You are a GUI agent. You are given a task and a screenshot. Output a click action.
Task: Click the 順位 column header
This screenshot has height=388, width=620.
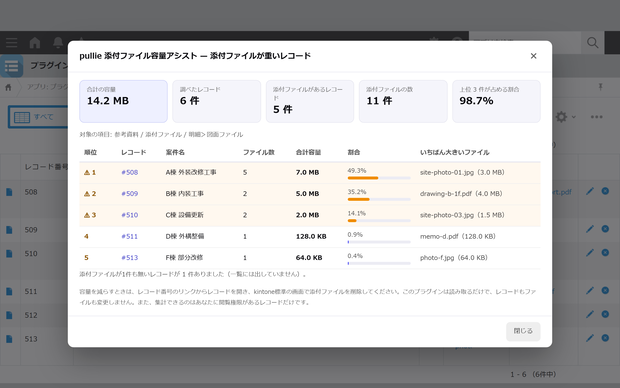click(91, 152)
